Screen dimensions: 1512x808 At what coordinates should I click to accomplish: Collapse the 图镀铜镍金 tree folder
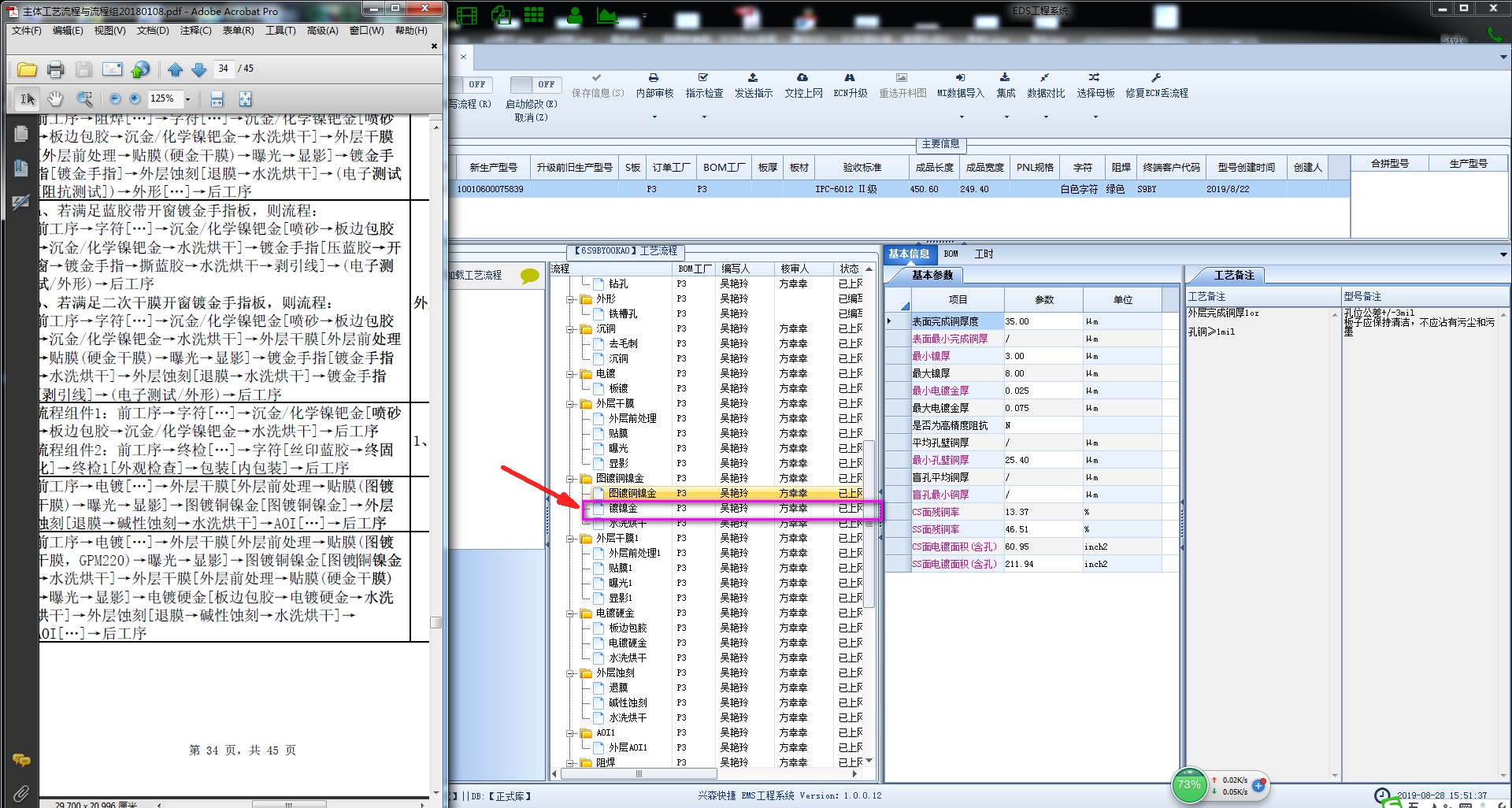click(x=570, y=479)
